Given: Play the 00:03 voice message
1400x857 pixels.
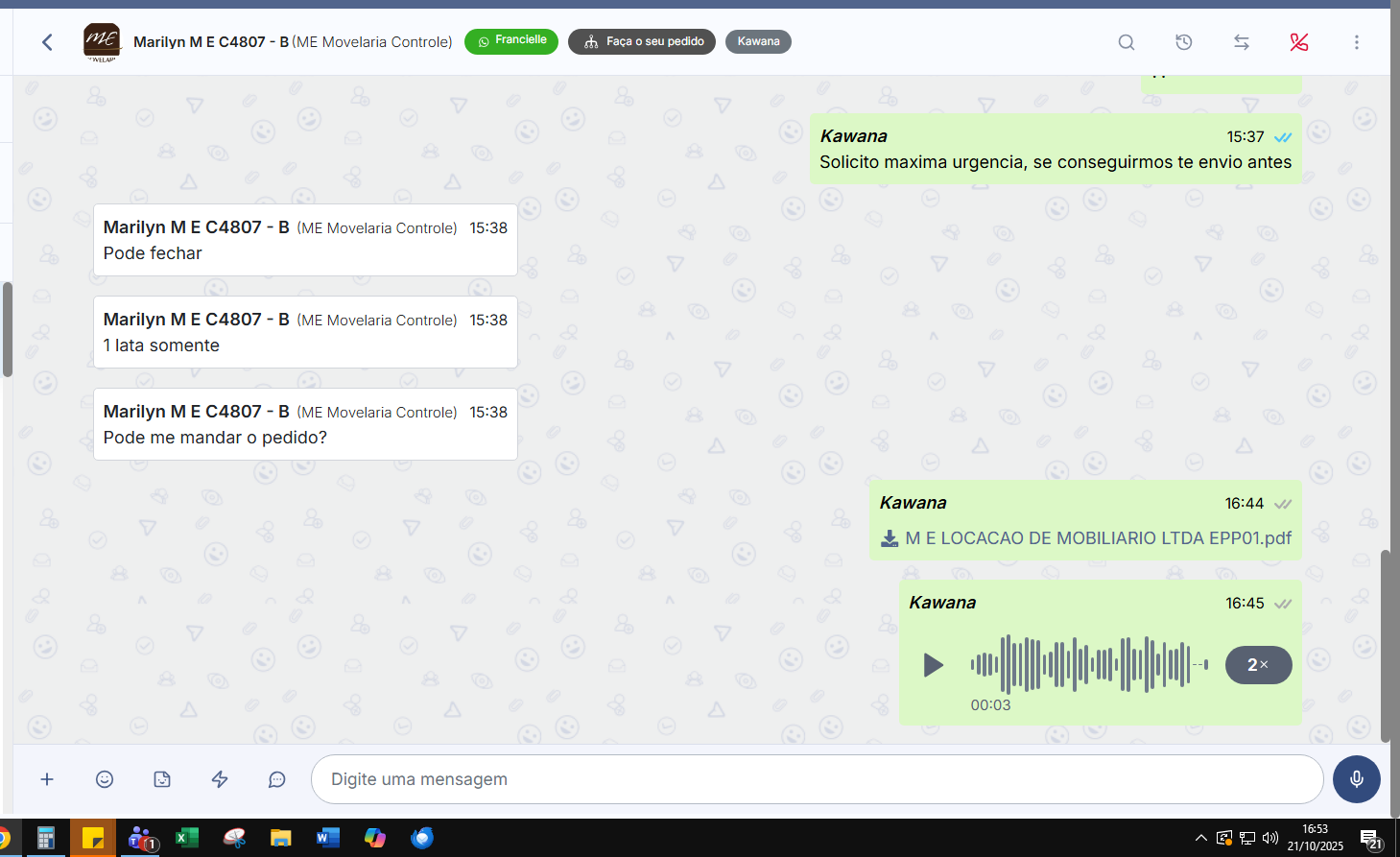Looking at the screenshot, I should (x=933, y=665).
